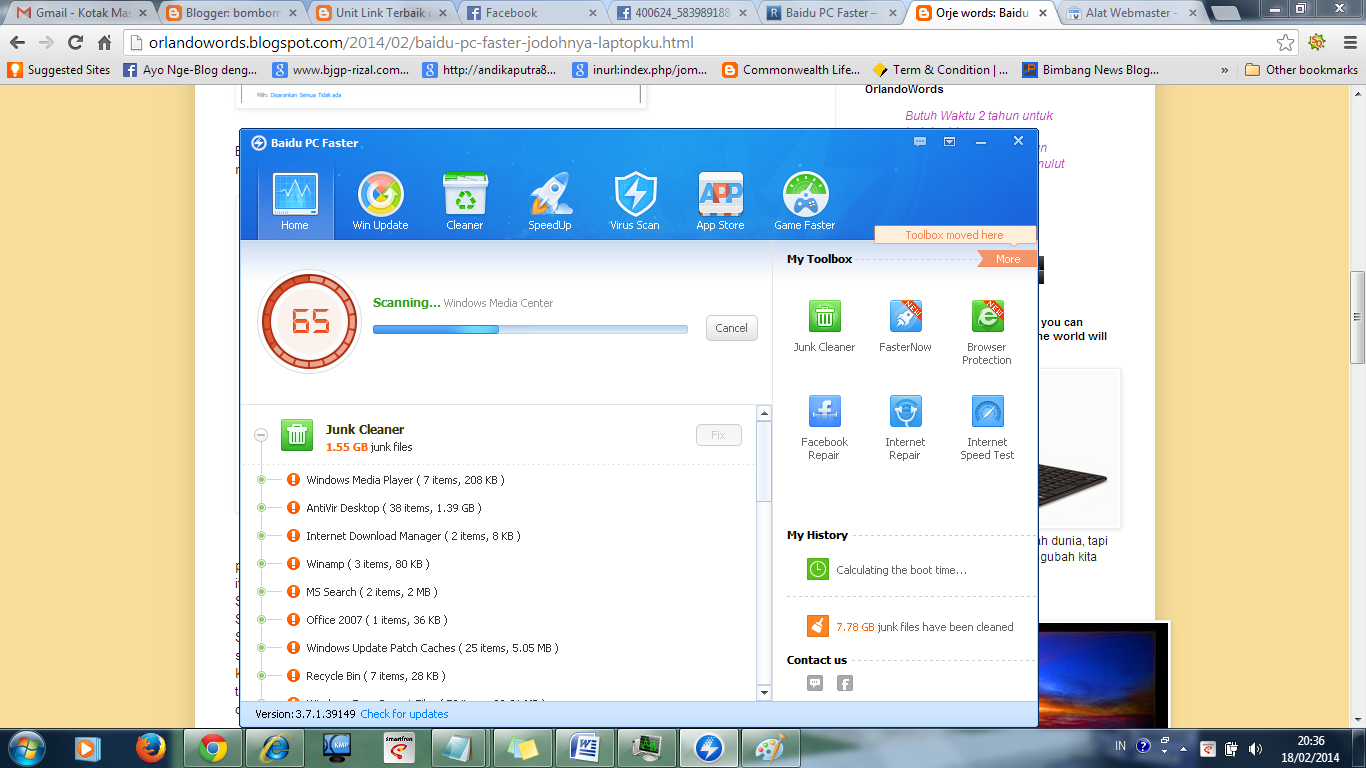Reload the current Chrome page

pyautogui.click(x=75, y=43)
